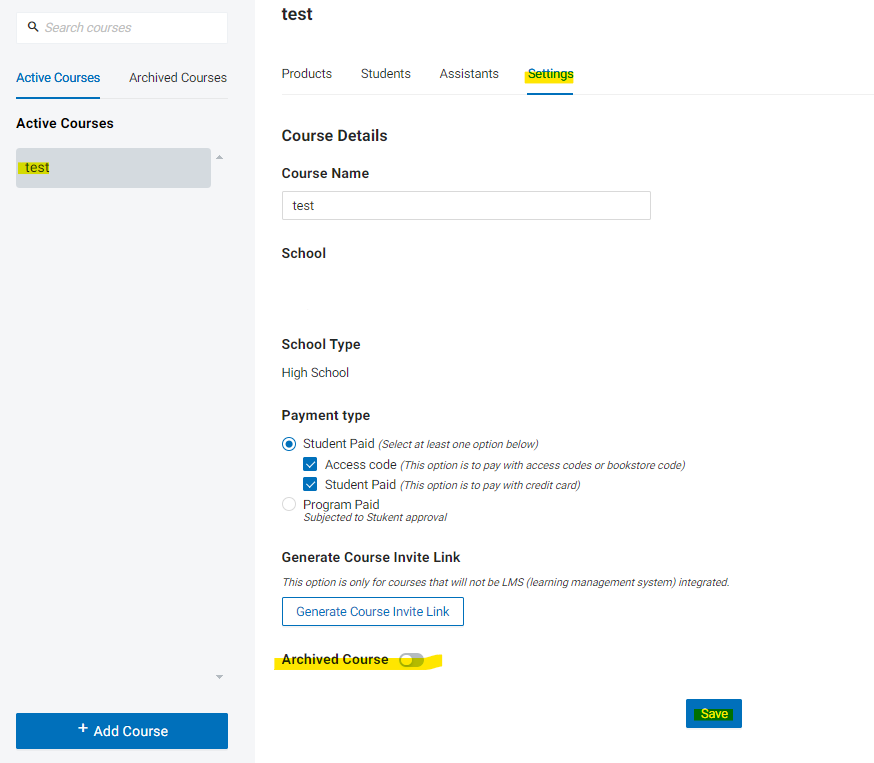The image size is (874, 763).
Task: Select the Settings tab
Action: pyautogui.click(x=550, y=74)
